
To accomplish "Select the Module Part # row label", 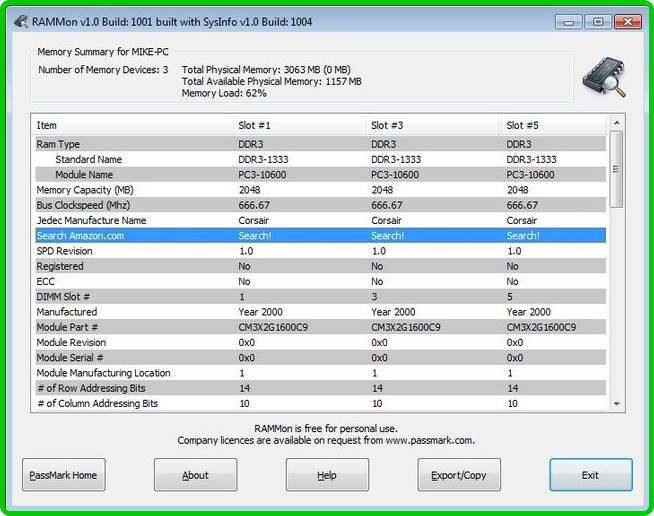I will 67,327.
